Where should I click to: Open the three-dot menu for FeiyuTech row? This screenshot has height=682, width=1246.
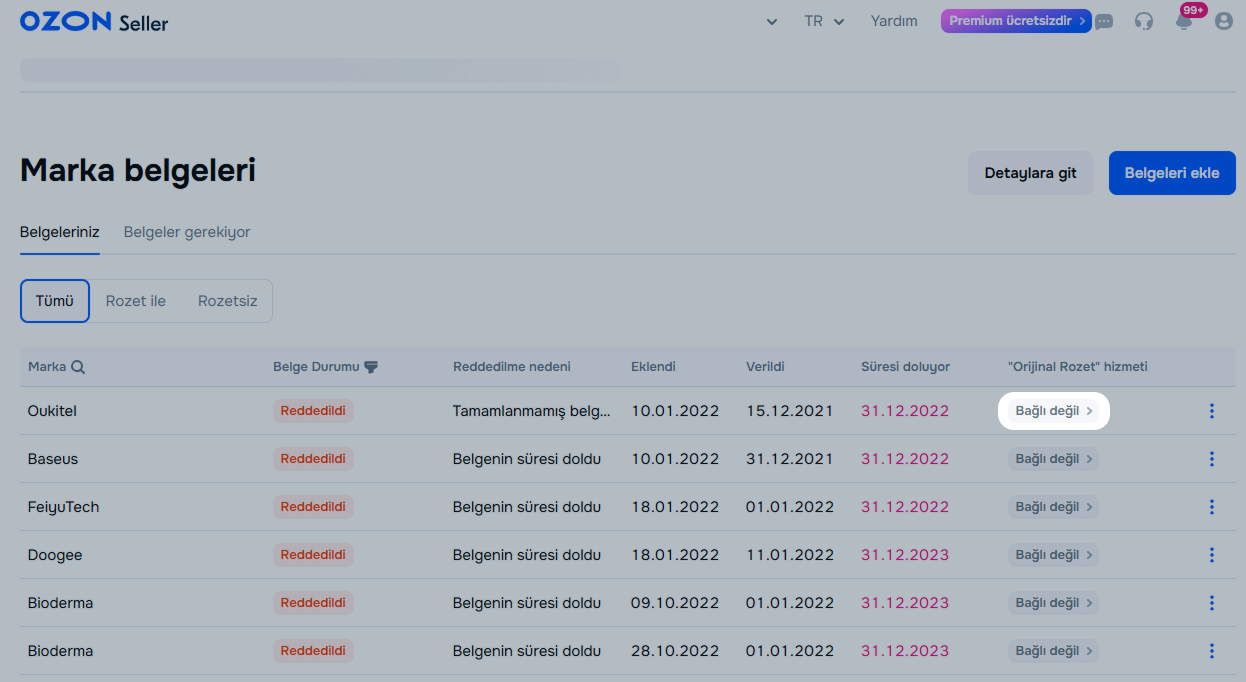click(x=1212, y=507)
